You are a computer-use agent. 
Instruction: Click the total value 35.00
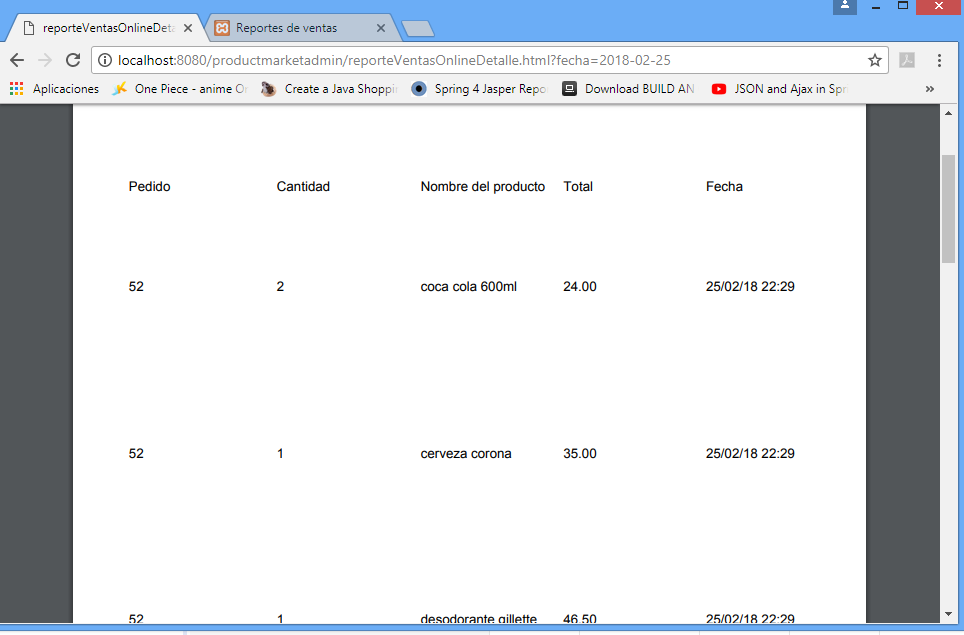(x=580, y=454)
